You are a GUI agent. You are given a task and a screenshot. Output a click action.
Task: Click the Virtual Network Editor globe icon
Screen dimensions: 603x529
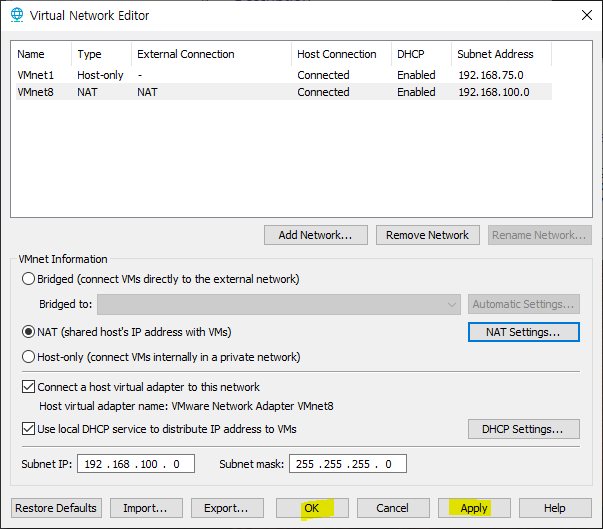[17, 15]
